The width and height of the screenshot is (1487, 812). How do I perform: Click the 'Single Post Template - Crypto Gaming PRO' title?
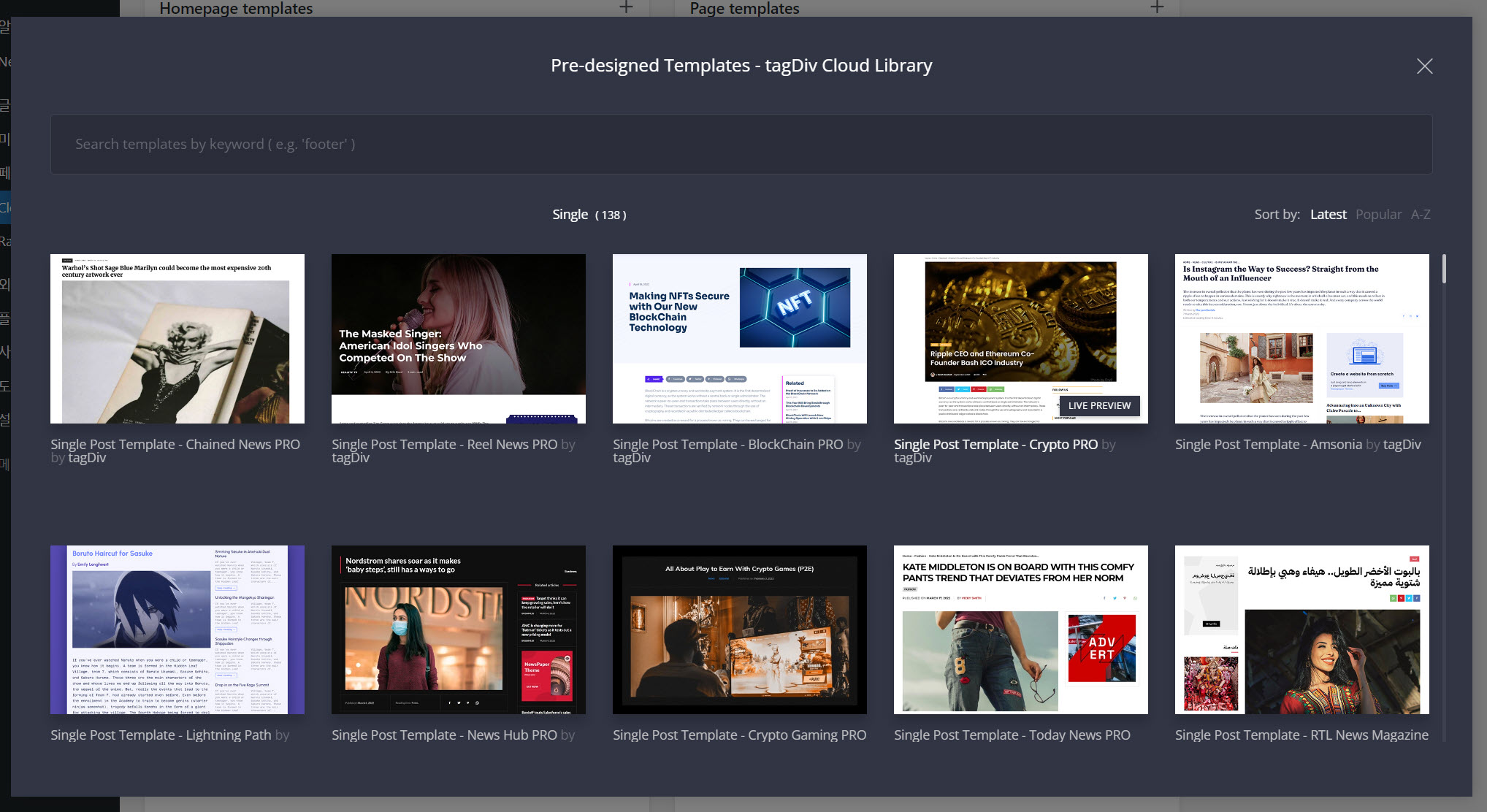740,735
